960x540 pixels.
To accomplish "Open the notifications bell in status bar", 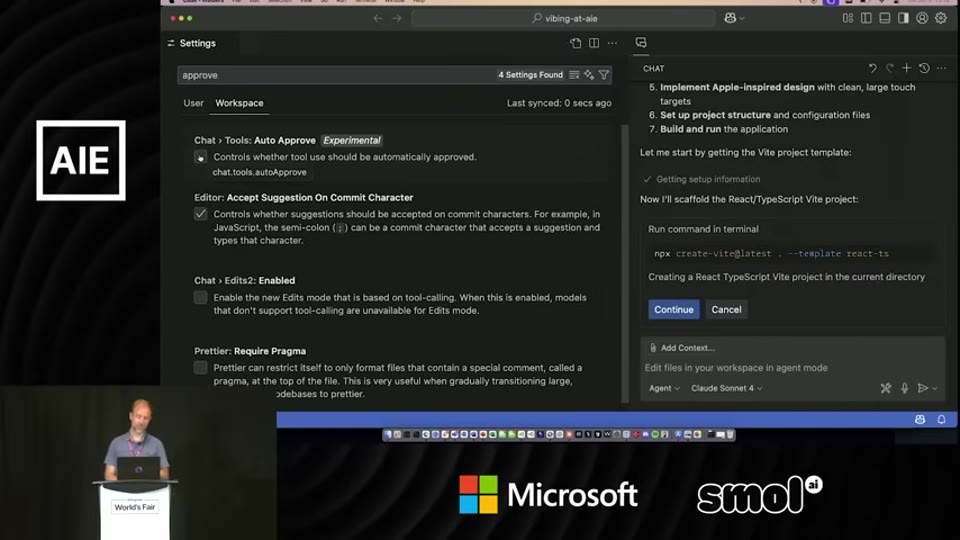I will (942, 419).
